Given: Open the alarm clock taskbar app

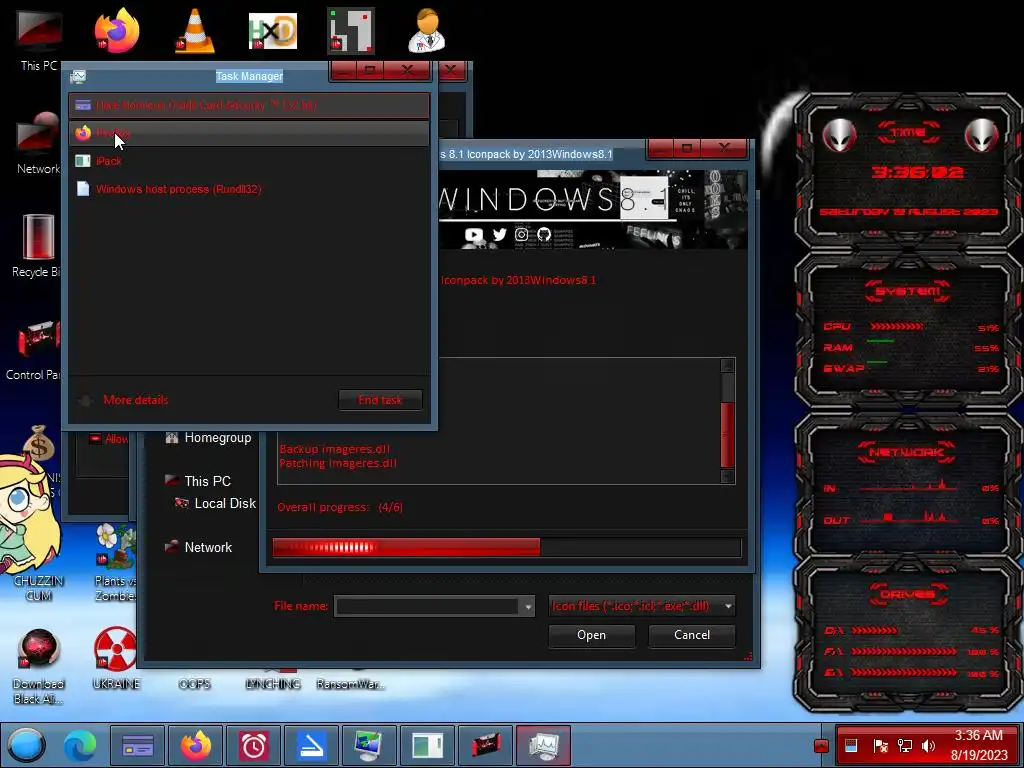Looking at the screenshot, I should 253,745.
